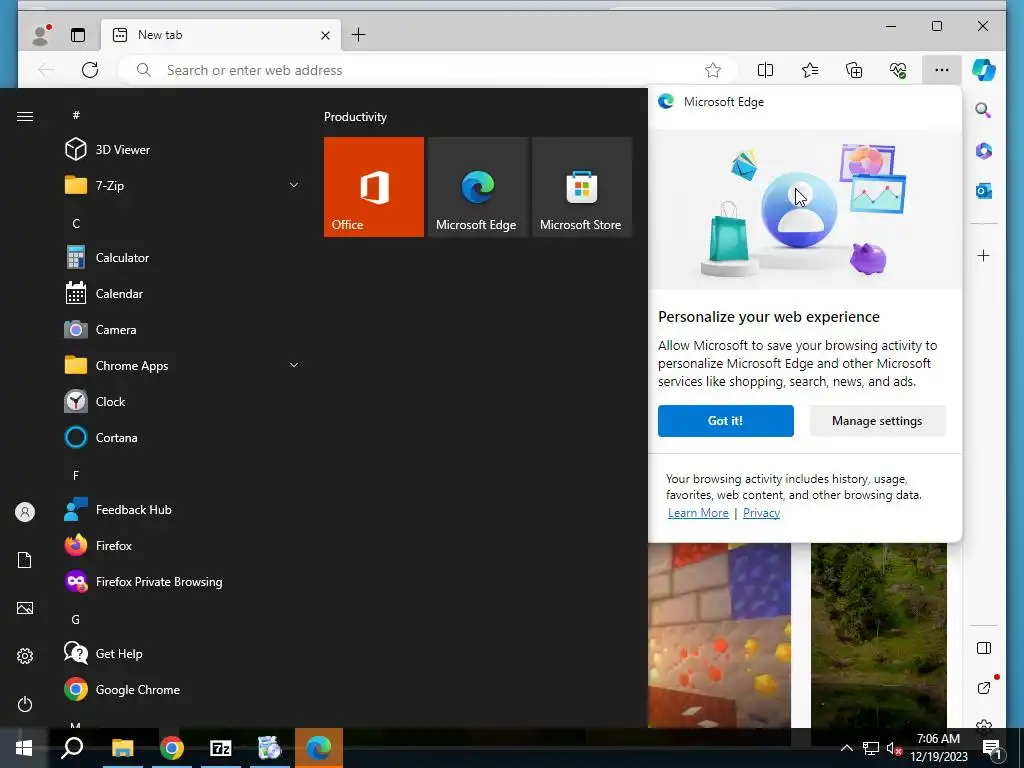Open 3D Viewer from the Start list
The image size is (1024, 768).
click(183, 150)
